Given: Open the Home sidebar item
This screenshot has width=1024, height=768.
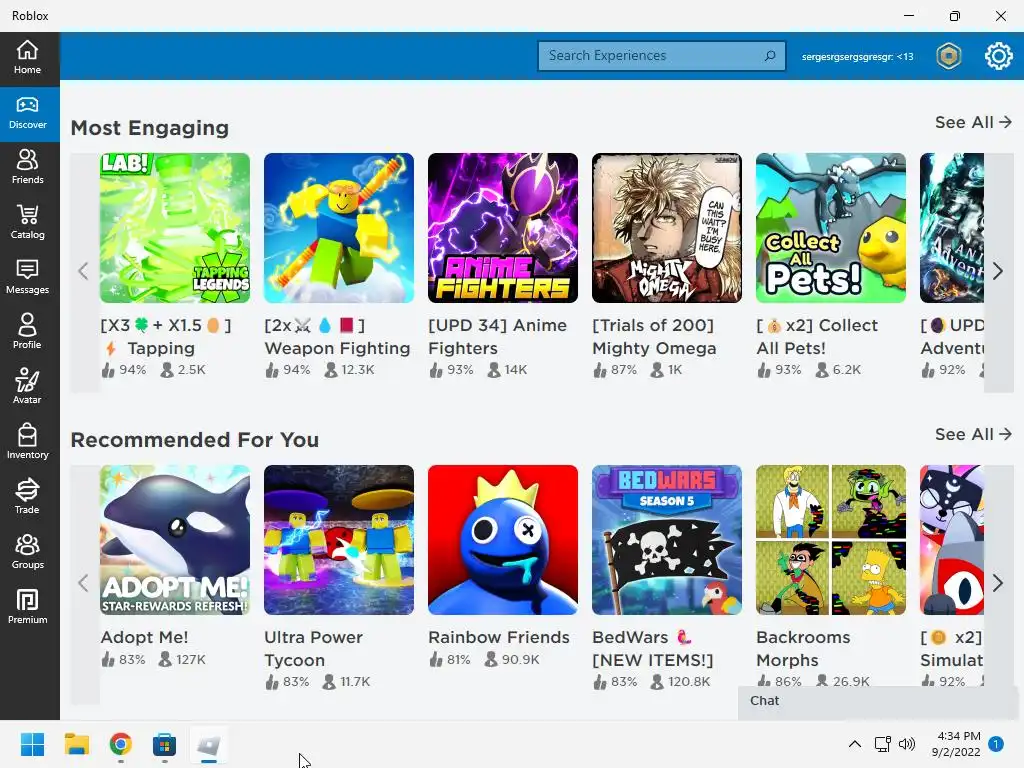Looking at the screenshot, I should click(27, 57).
